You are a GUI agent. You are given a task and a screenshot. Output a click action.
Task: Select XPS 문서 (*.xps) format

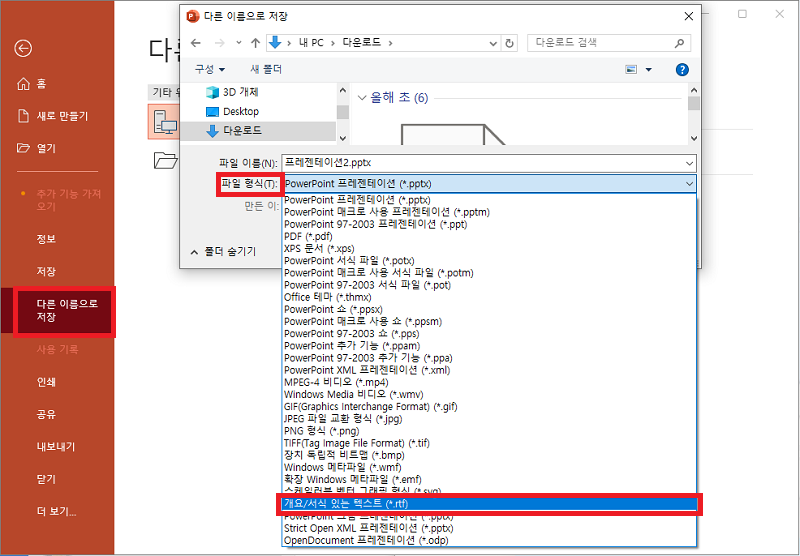(319, 248)
